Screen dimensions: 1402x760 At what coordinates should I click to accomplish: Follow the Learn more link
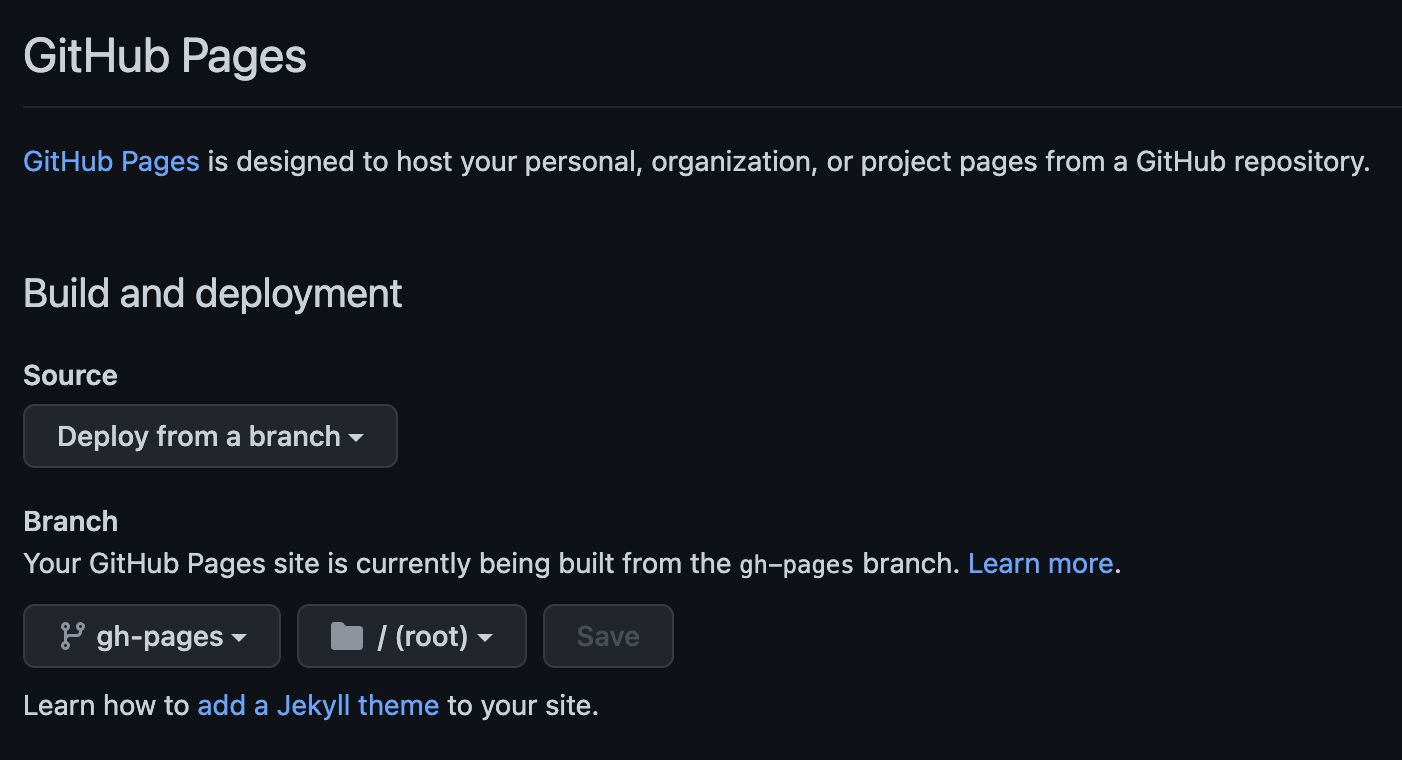coord(1040,564)
